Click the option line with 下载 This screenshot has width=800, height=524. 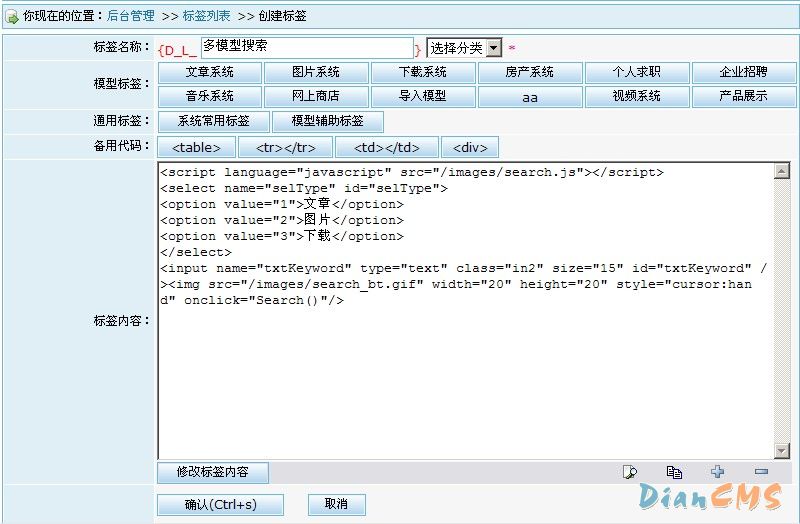click(x=282, y=236)
